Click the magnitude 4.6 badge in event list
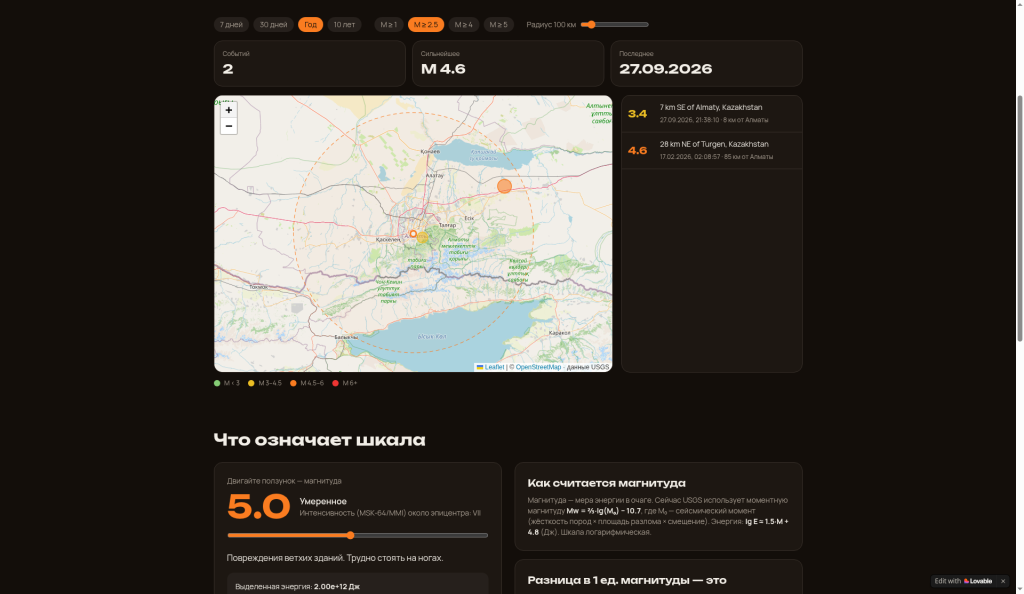Viewport: 1024px width, 594px height. [637, 151]
